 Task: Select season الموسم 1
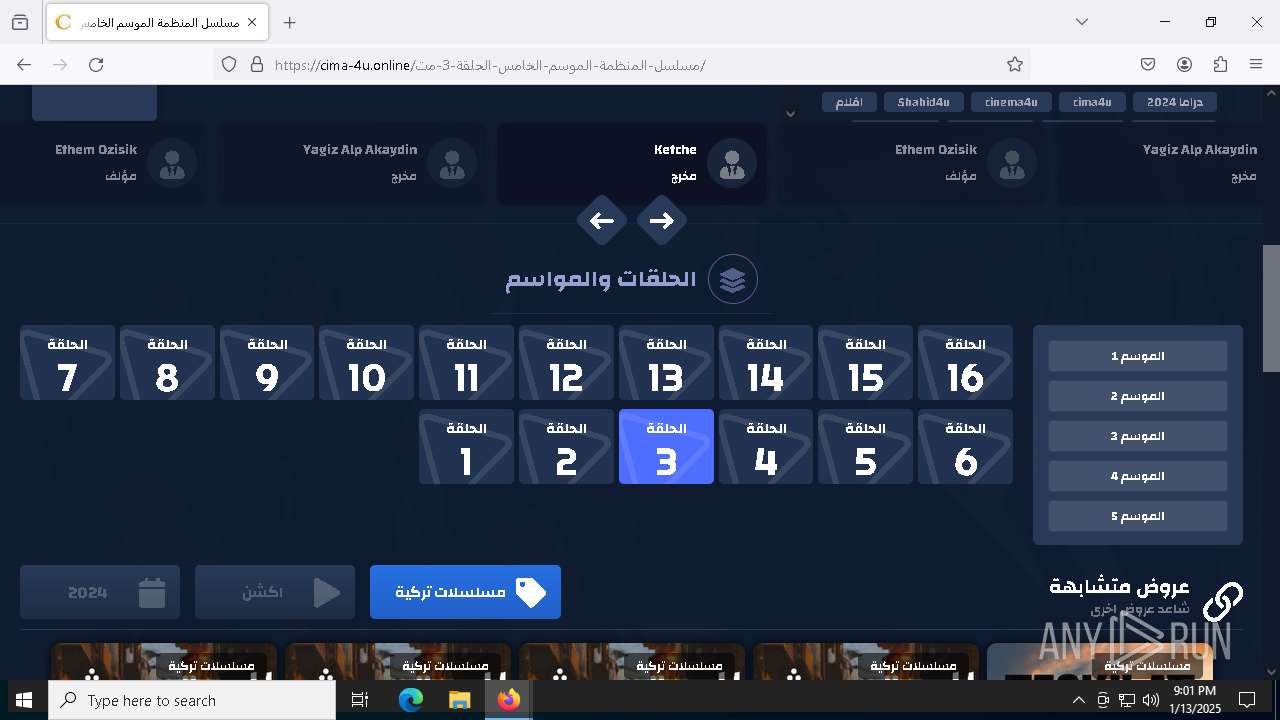(x=1138, y=356)
